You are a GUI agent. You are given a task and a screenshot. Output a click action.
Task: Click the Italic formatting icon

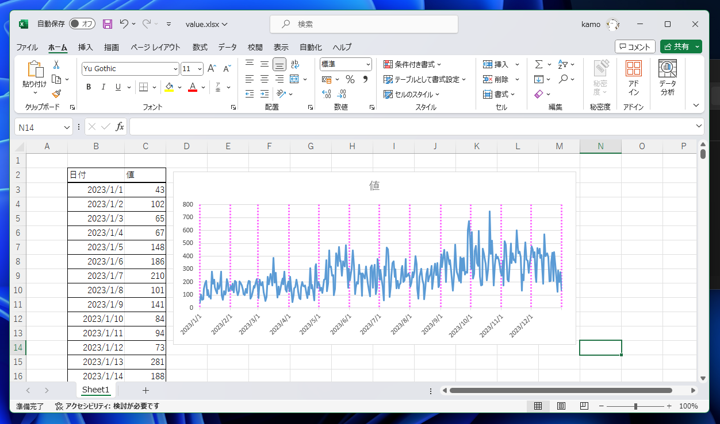(x=102, y=88)
